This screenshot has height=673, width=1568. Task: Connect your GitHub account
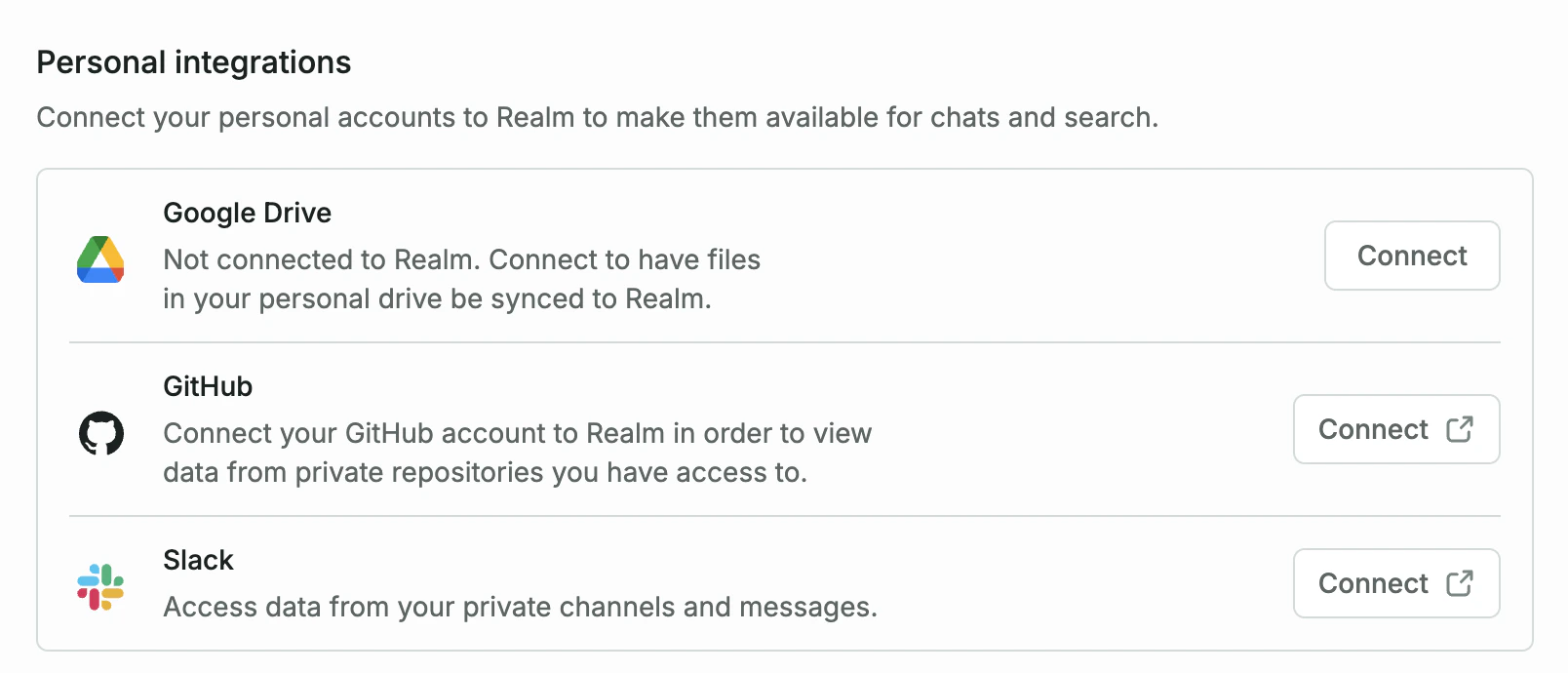click(1396, 429)
